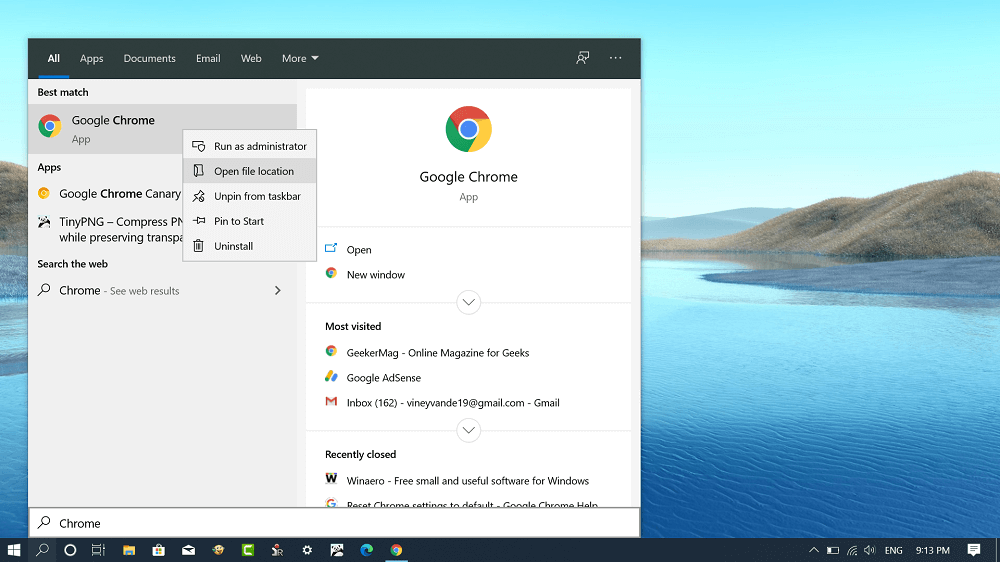Open the Documents search tab
Image resolution: width=1000 pixels, height=562 pixels.
(x=149, y=58)
